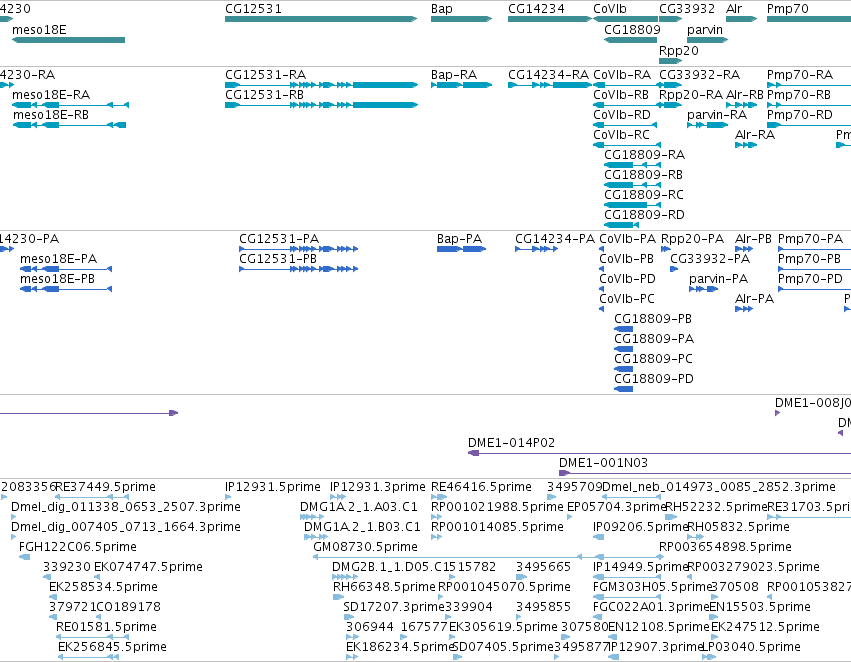The width and height of the screenshot is (851, 662).
Task: Click the CG33932-RA transcript label
Action: click(699, 75)
